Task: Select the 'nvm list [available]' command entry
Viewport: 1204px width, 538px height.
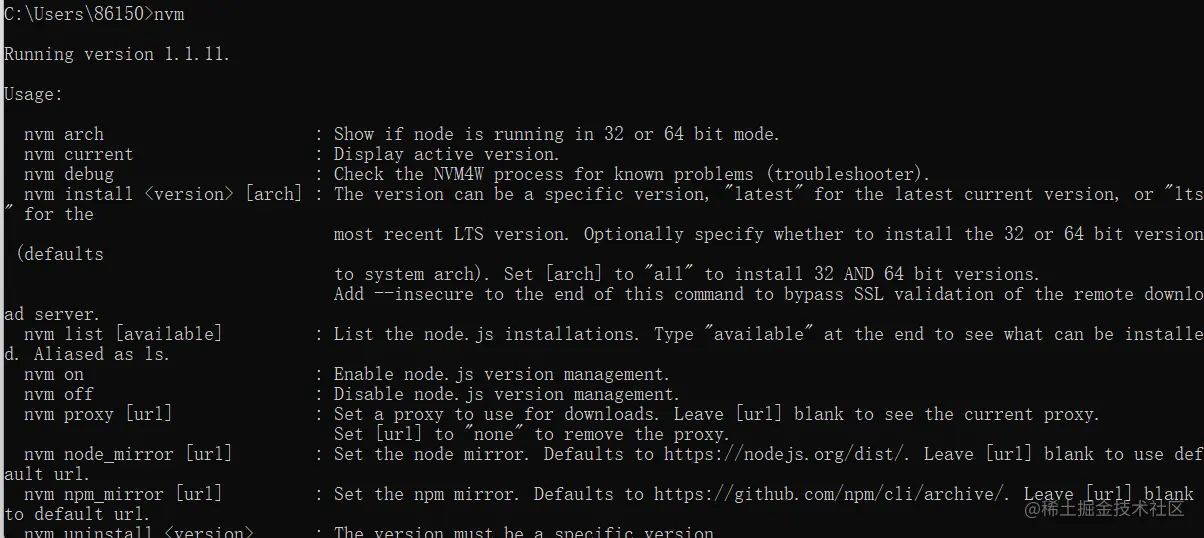Action: 123,334
